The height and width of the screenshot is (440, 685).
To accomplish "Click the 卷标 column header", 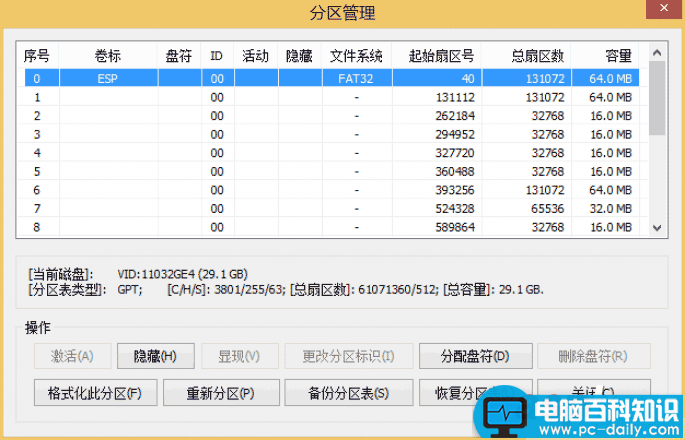I will pos(108,55).
